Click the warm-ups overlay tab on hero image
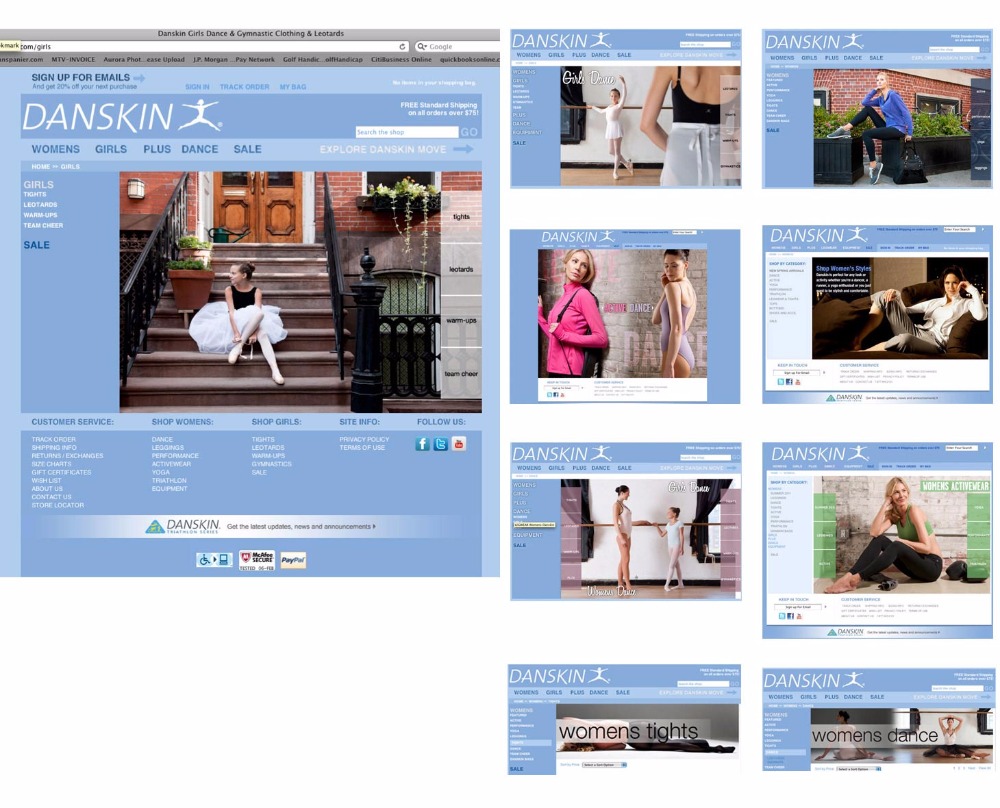 [461, 321]
